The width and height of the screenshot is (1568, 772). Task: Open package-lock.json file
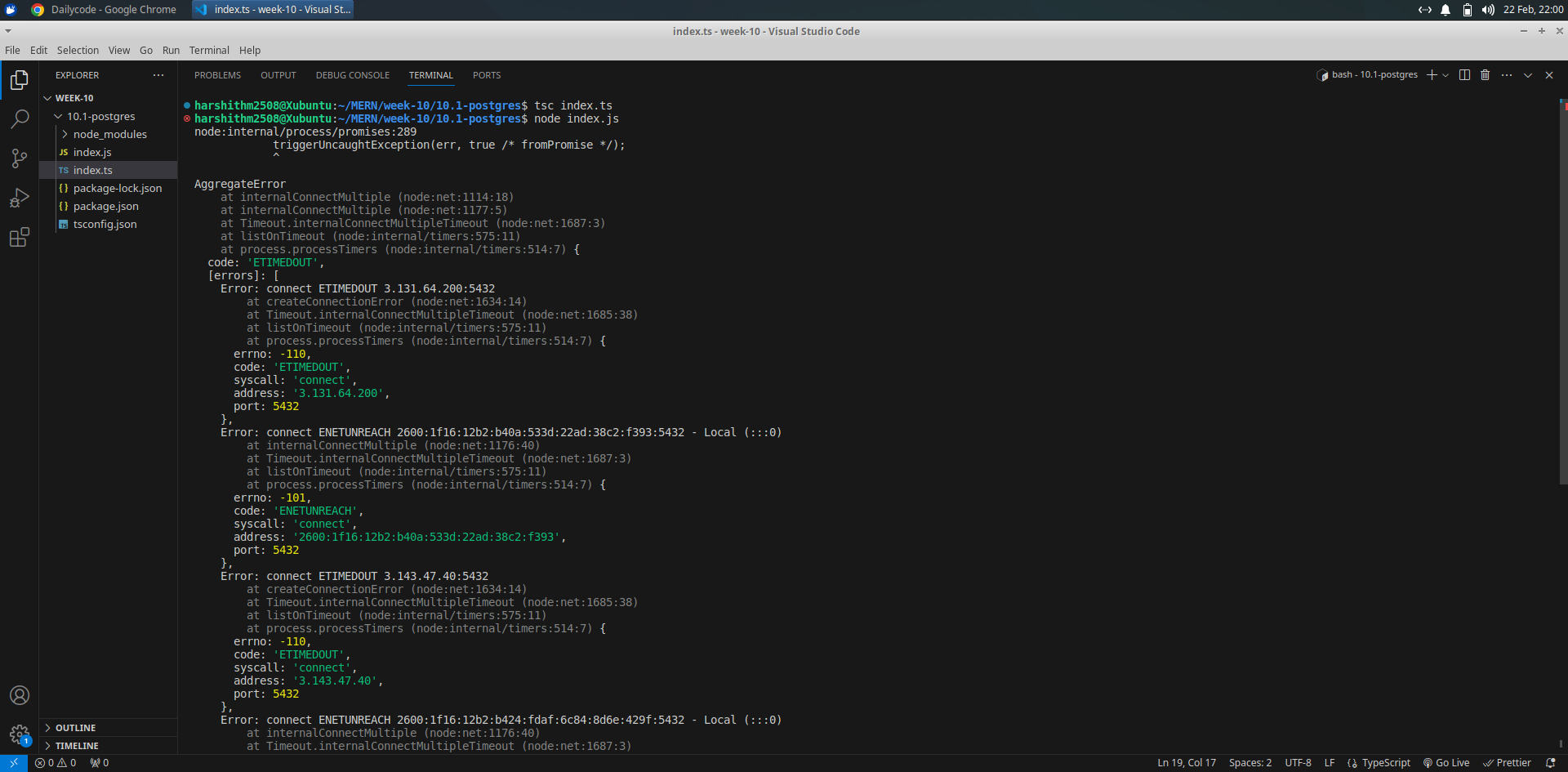(x=109, y=189)
